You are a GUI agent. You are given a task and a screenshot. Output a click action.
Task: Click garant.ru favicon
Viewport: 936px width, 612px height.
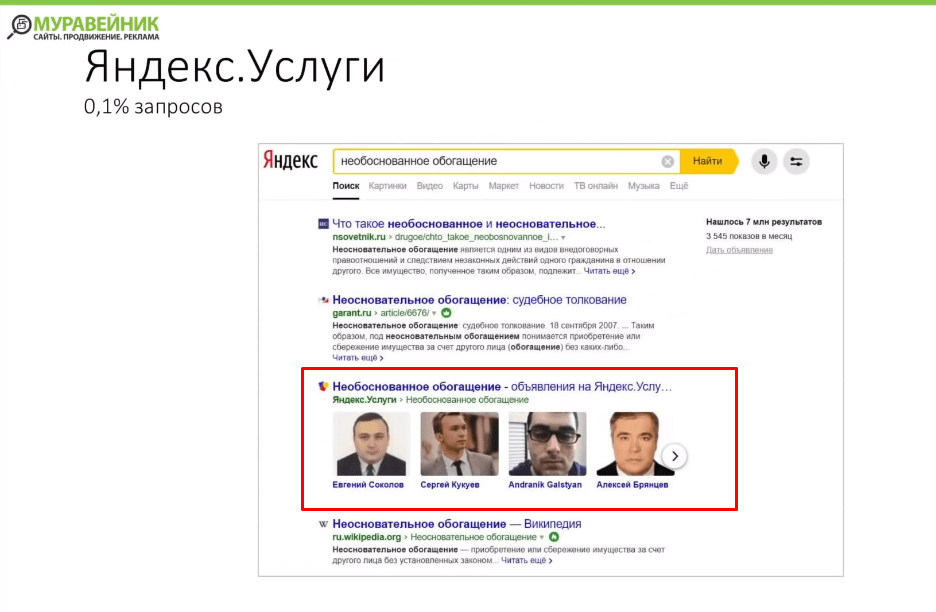tap(323, 300)
